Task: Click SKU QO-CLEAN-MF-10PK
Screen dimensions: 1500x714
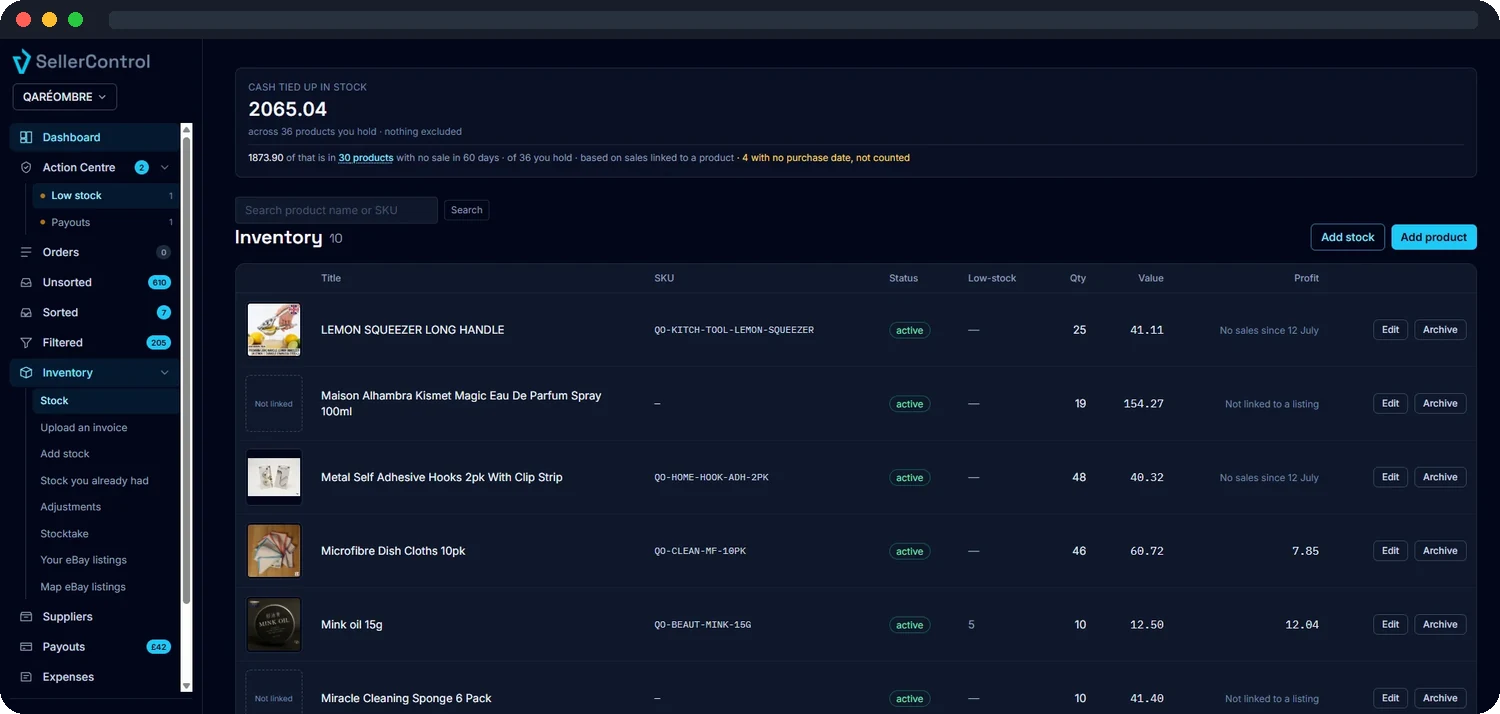Action: (x=700, y=551)
